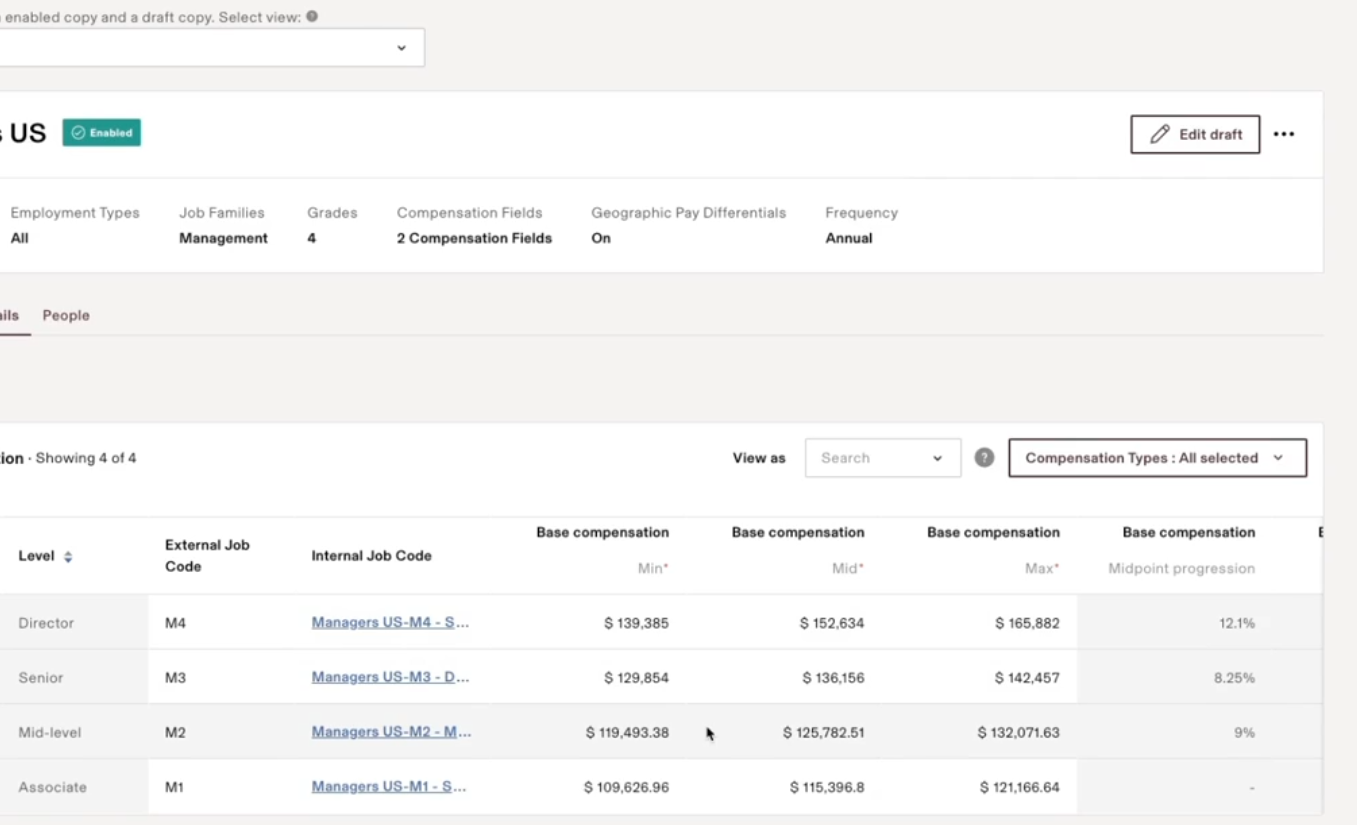
Task: Click the info icon beside Select view
Action: (312, 17)
